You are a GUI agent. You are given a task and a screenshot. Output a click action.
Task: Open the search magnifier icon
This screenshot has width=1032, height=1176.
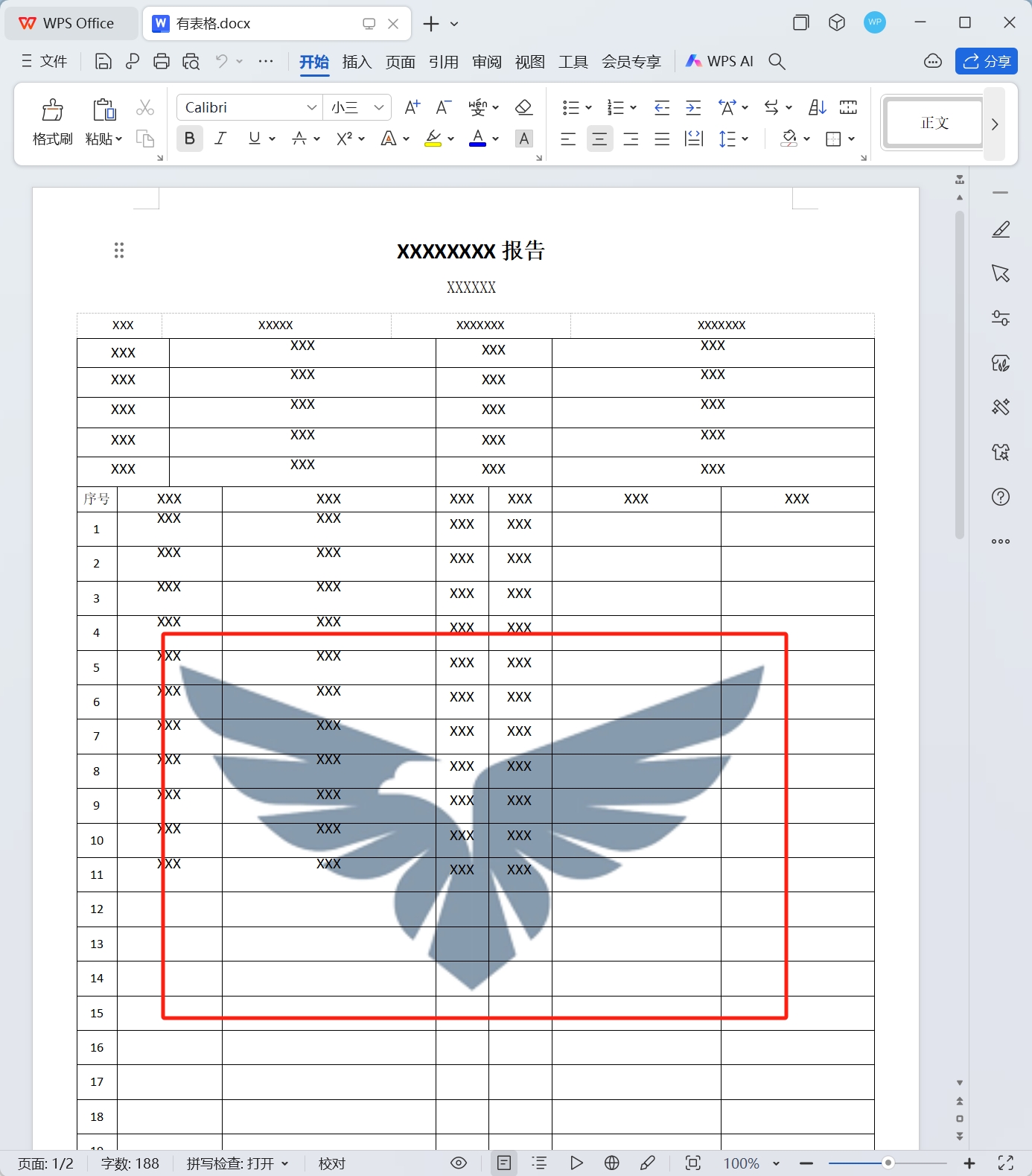point(777,61)
